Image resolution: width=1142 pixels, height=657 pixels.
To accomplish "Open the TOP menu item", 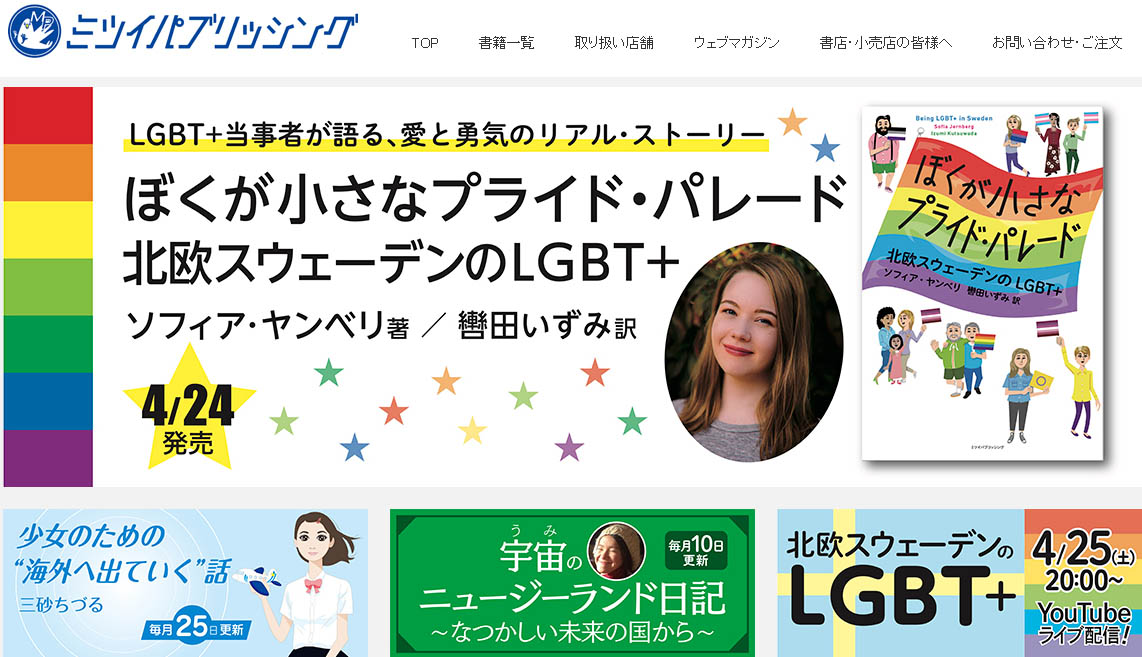I will [425, 43].
